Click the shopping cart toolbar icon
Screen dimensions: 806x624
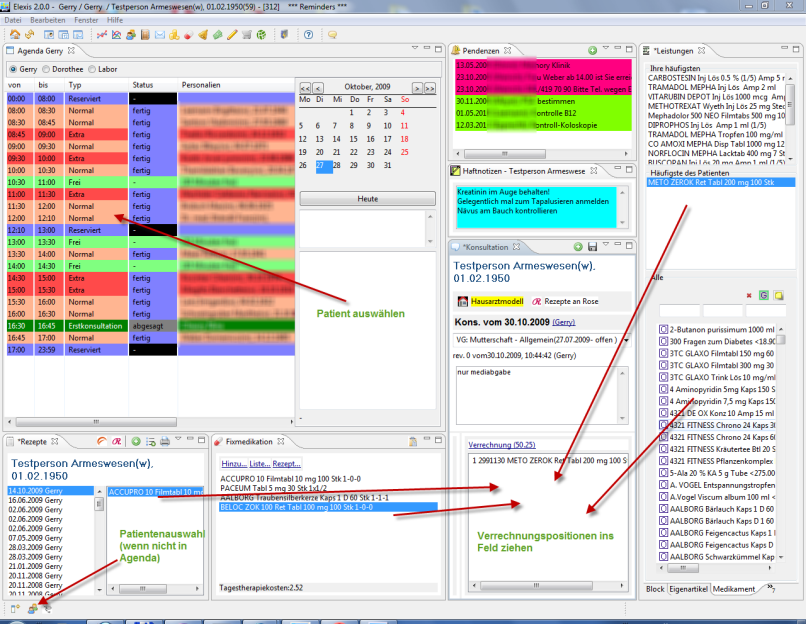point(247,34)
